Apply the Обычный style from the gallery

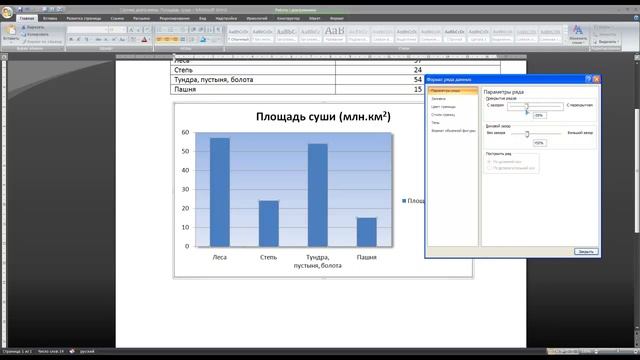coord(238,34)
